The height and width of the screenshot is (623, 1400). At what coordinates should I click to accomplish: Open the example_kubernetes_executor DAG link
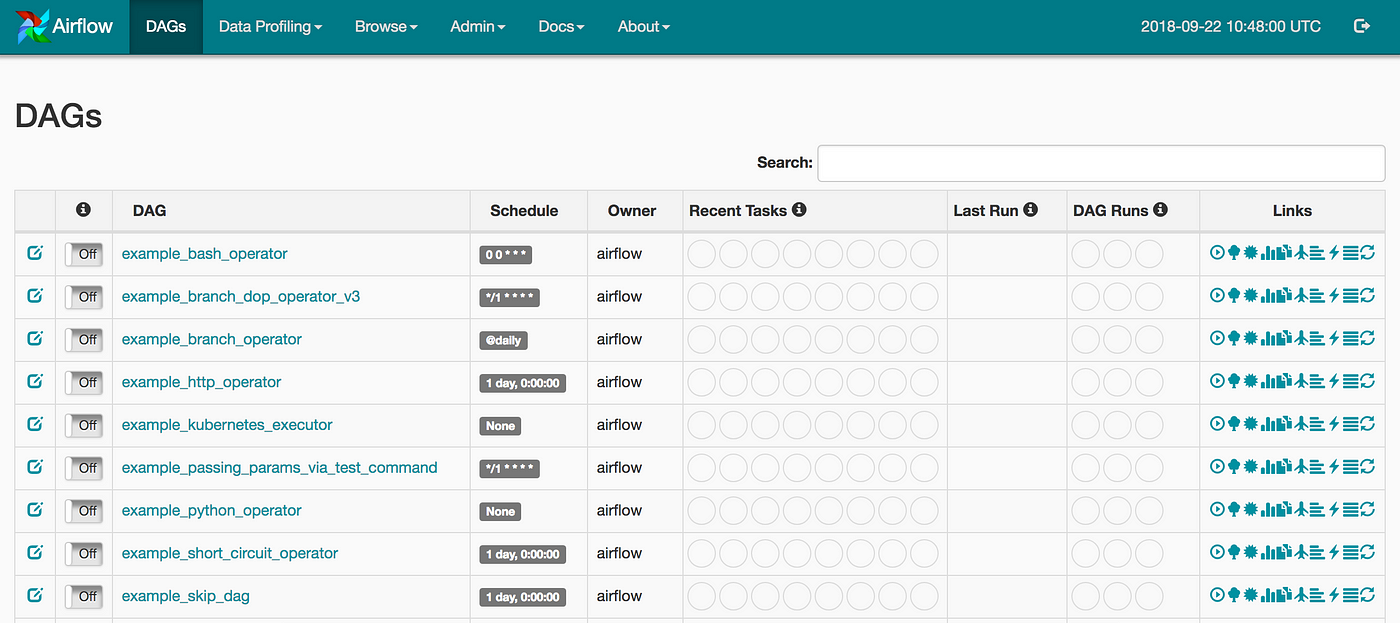click(x=227, y=425)
